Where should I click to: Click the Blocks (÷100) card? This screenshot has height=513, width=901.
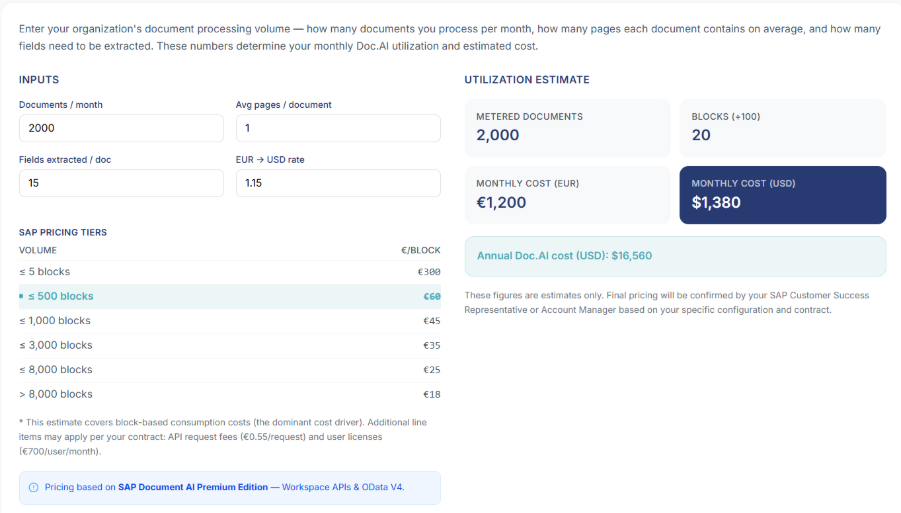click(x=783, y=128)
